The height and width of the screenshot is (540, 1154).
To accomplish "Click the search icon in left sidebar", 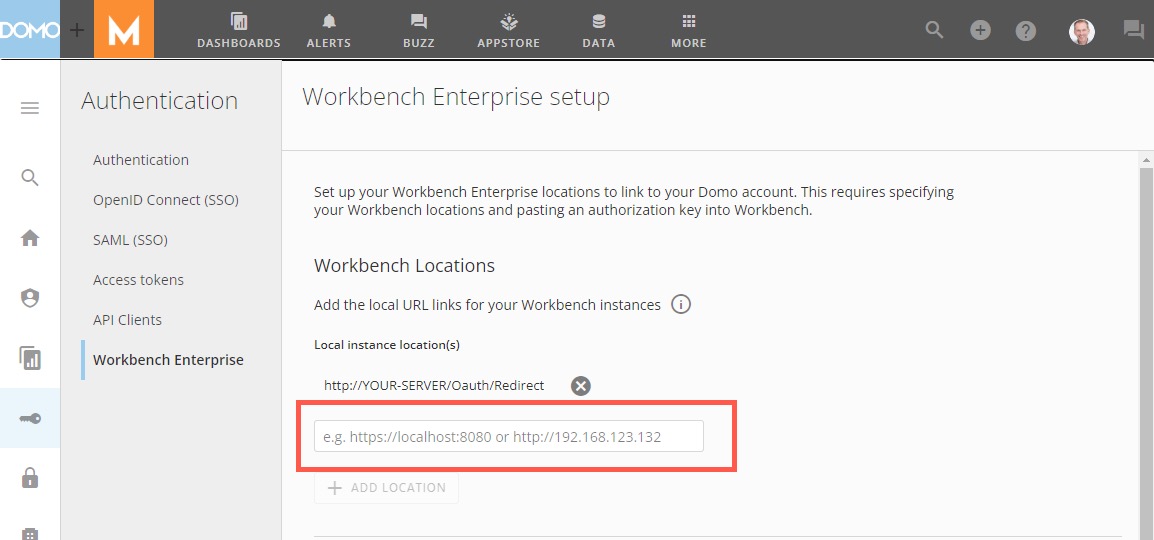I will pyautogui.click(x=29, y=178).
